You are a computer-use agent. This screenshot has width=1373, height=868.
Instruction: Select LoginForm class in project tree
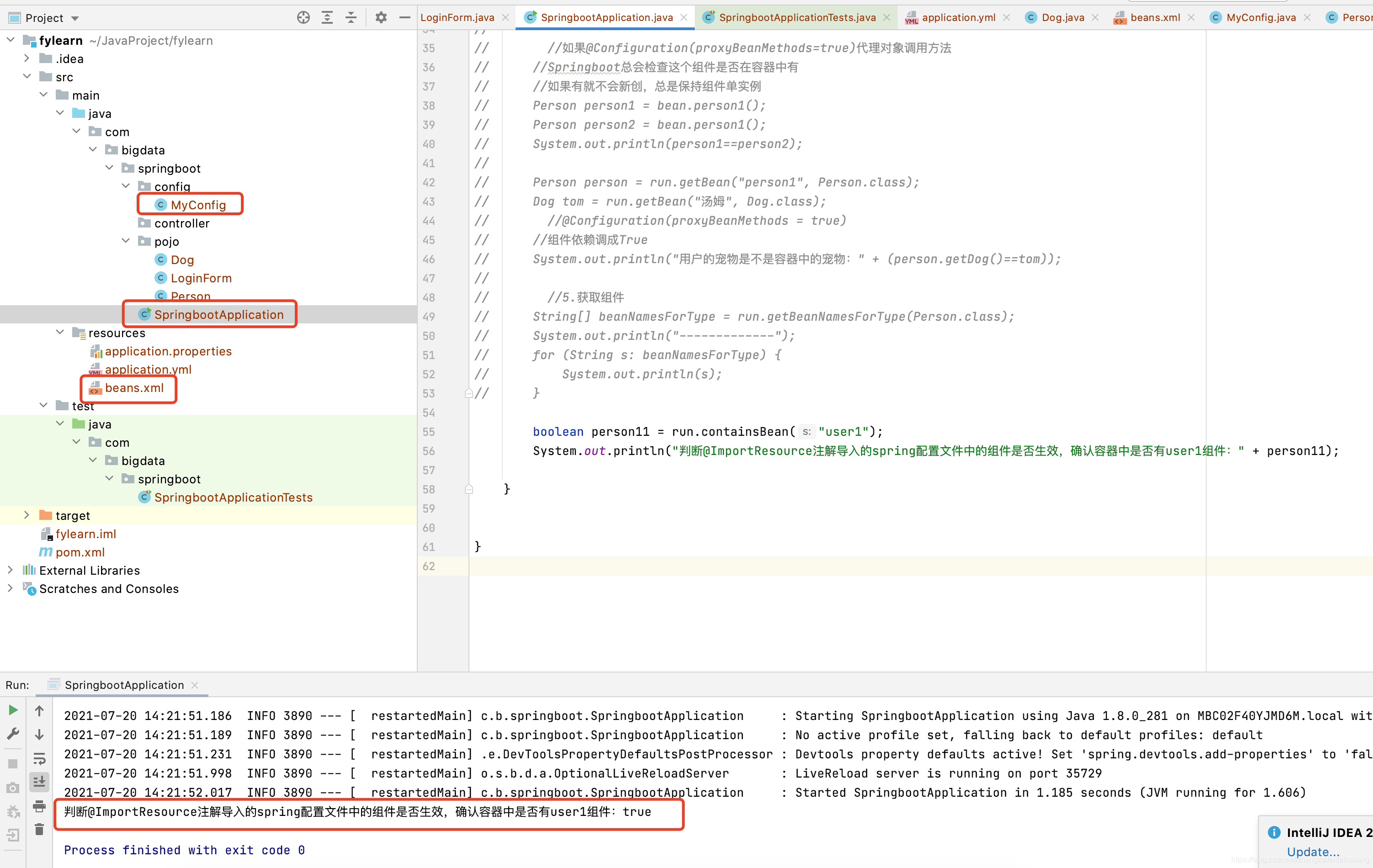point(201,278)
